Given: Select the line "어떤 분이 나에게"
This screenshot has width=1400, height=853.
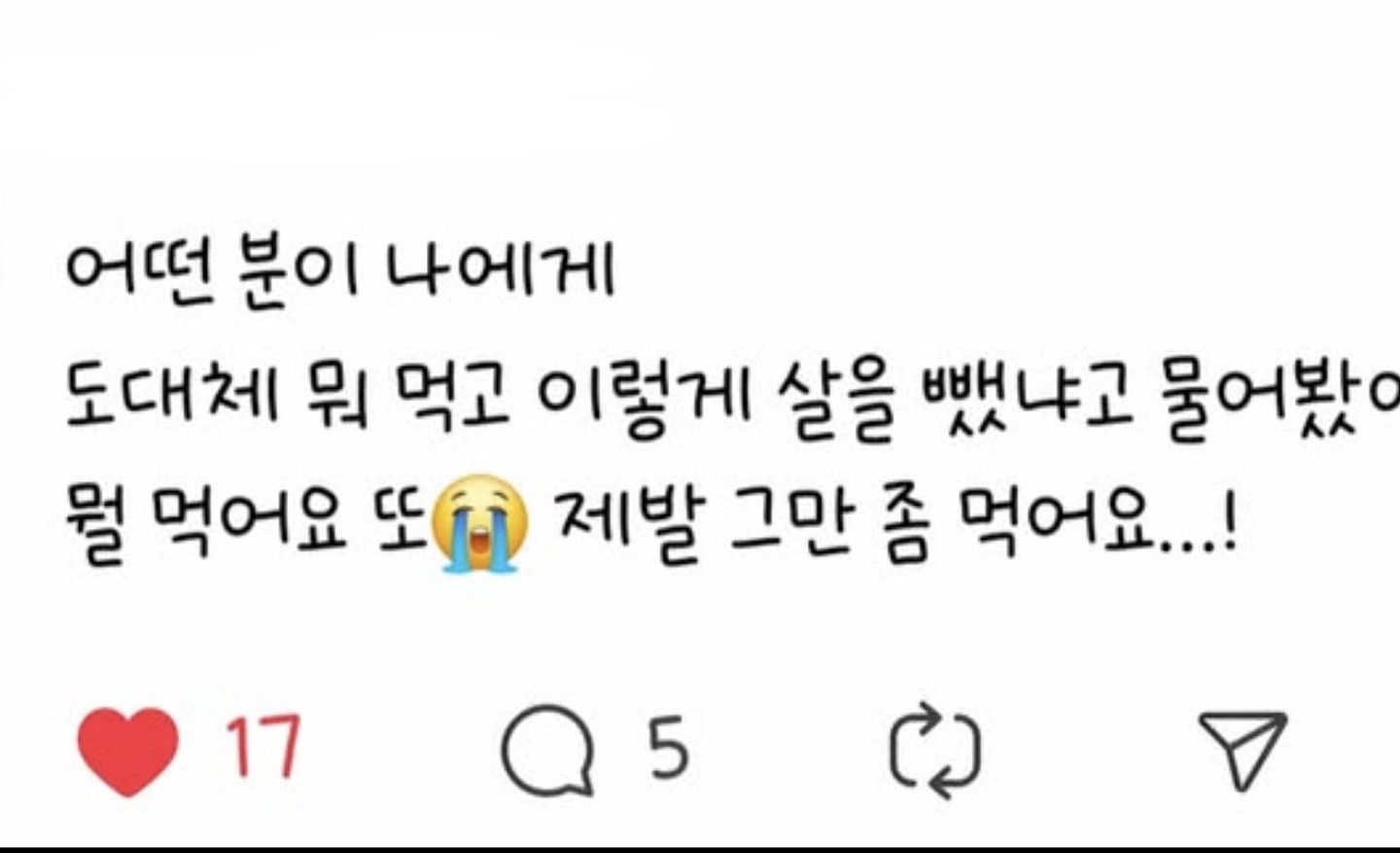Looking at the screenshot, I should point(340,268).
